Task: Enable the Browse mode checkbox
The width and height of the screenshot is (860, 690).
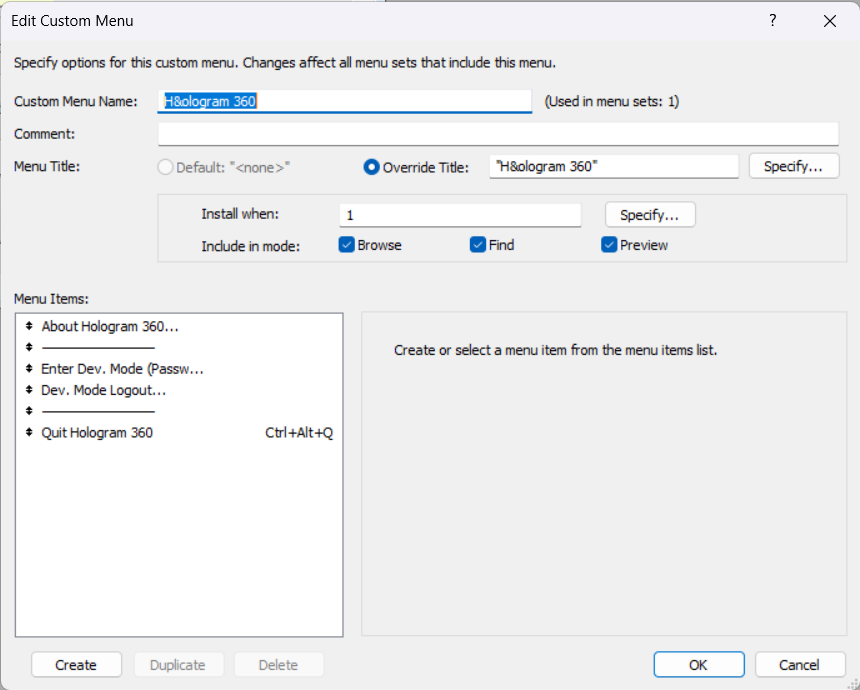Action: click(348, 244)
